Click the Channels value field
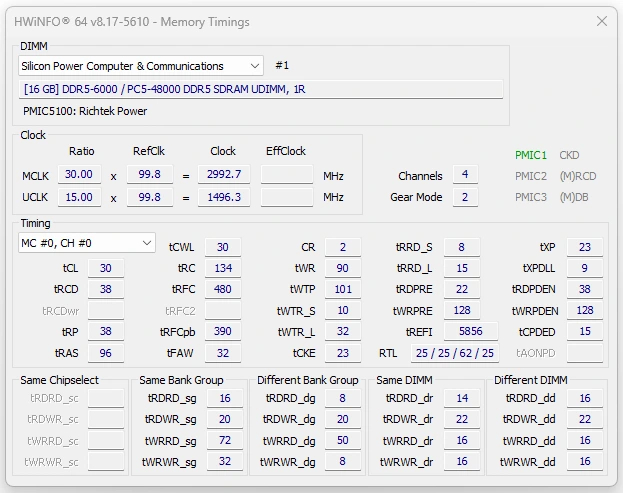Screen dimensions: 623x493 coord(464,175)
